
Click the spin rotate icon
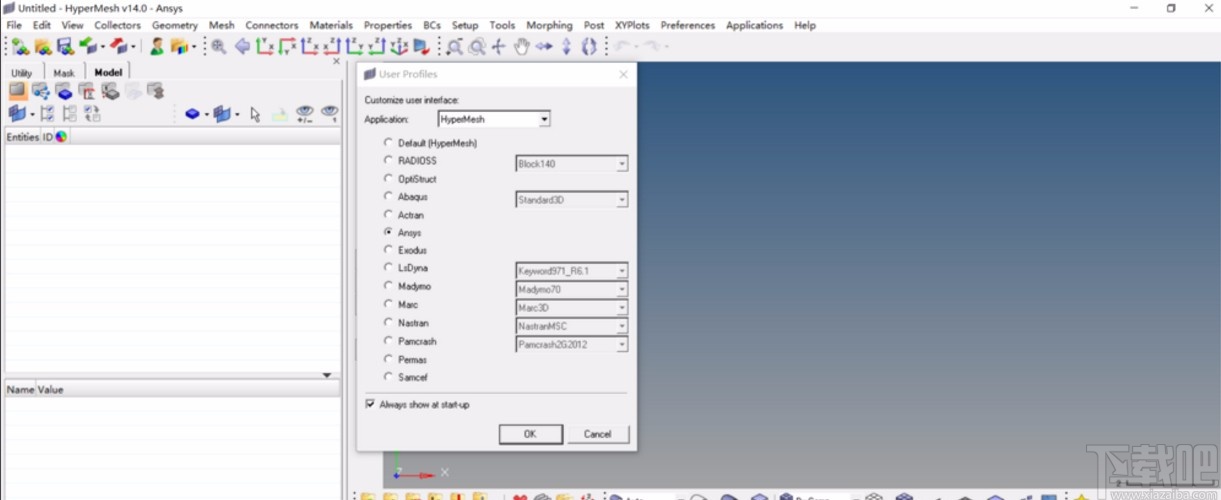tap(588, 46)
